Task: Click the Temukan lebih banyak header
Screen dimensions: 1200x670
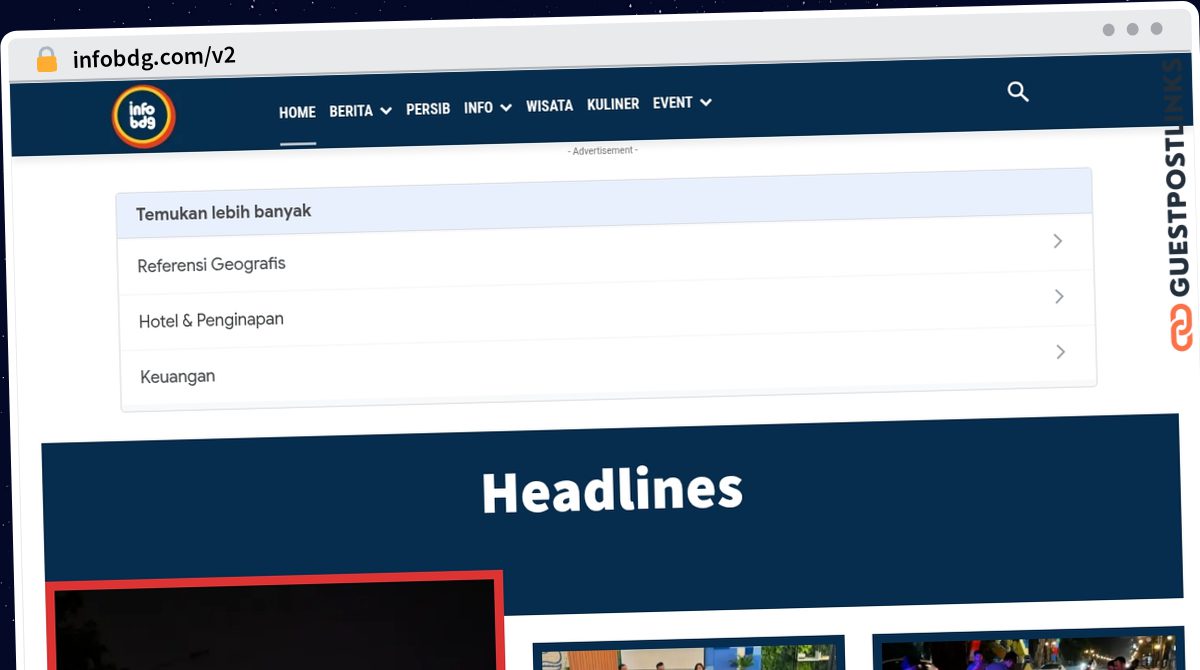Action: point(604,204)
